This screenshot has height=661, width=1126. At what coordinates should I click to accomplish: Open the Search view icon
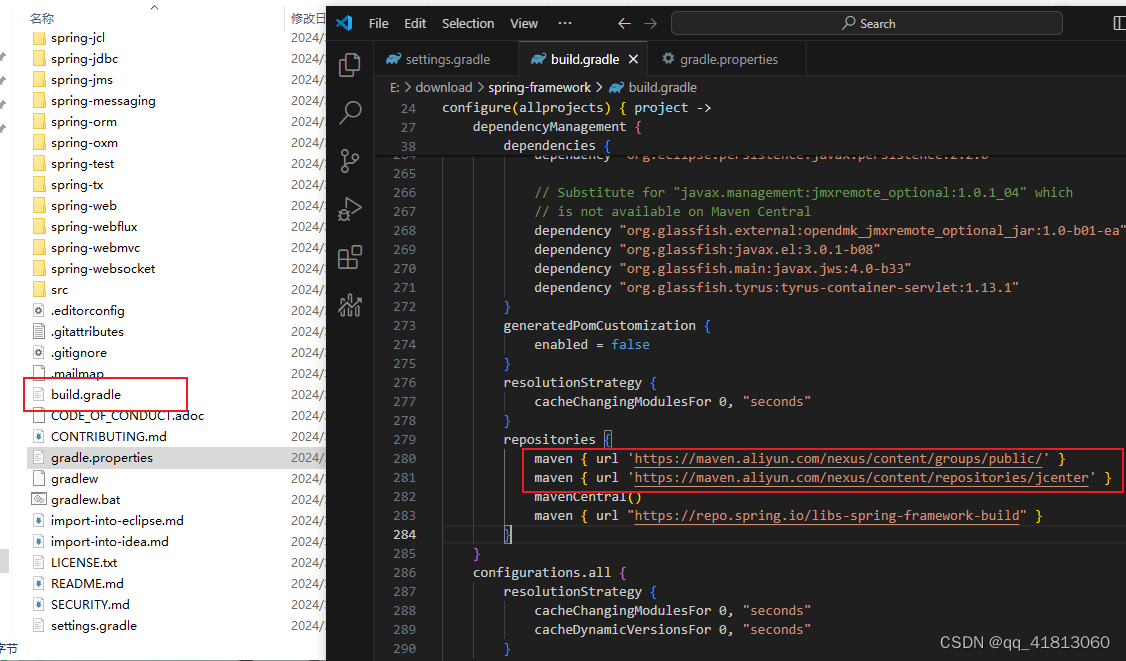(x=350, y=112)
